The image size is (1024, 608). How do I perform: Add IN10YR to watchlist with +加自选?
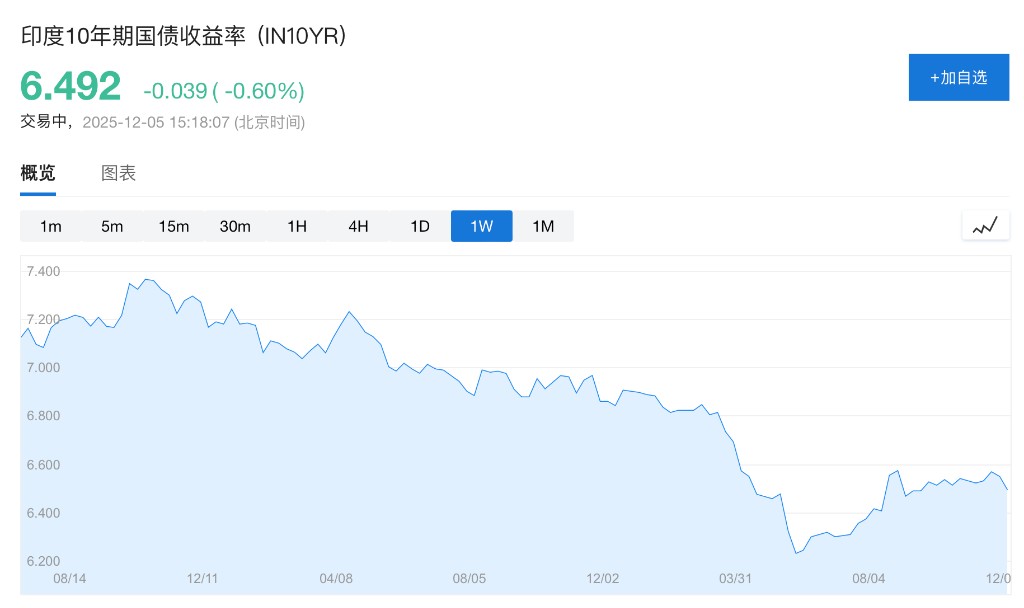958,77
